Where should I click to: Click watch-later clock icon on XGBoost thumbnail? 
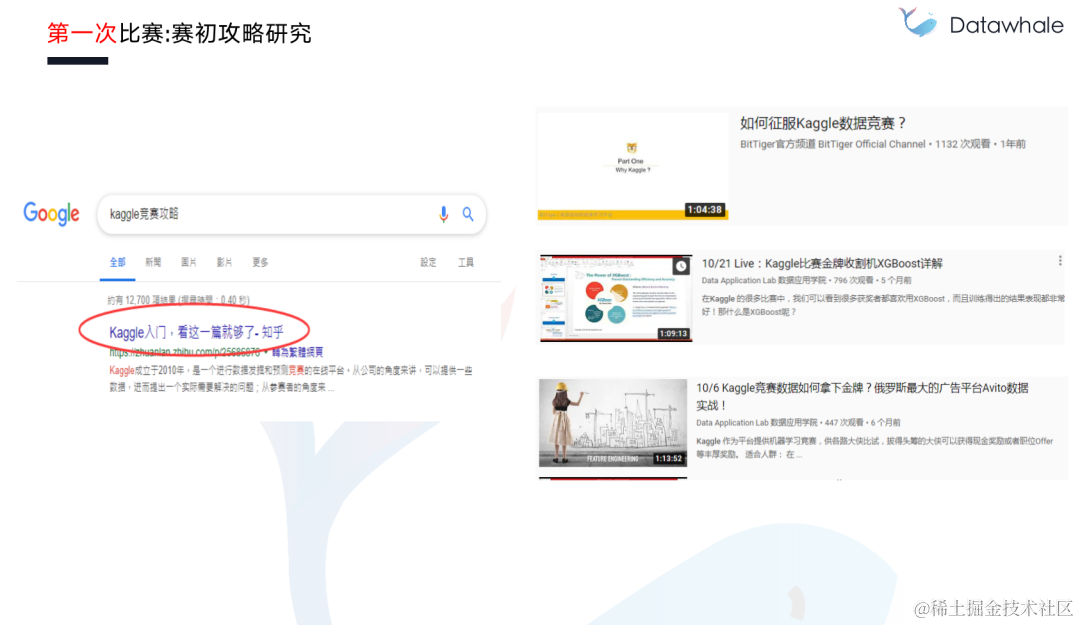(681, 266)
